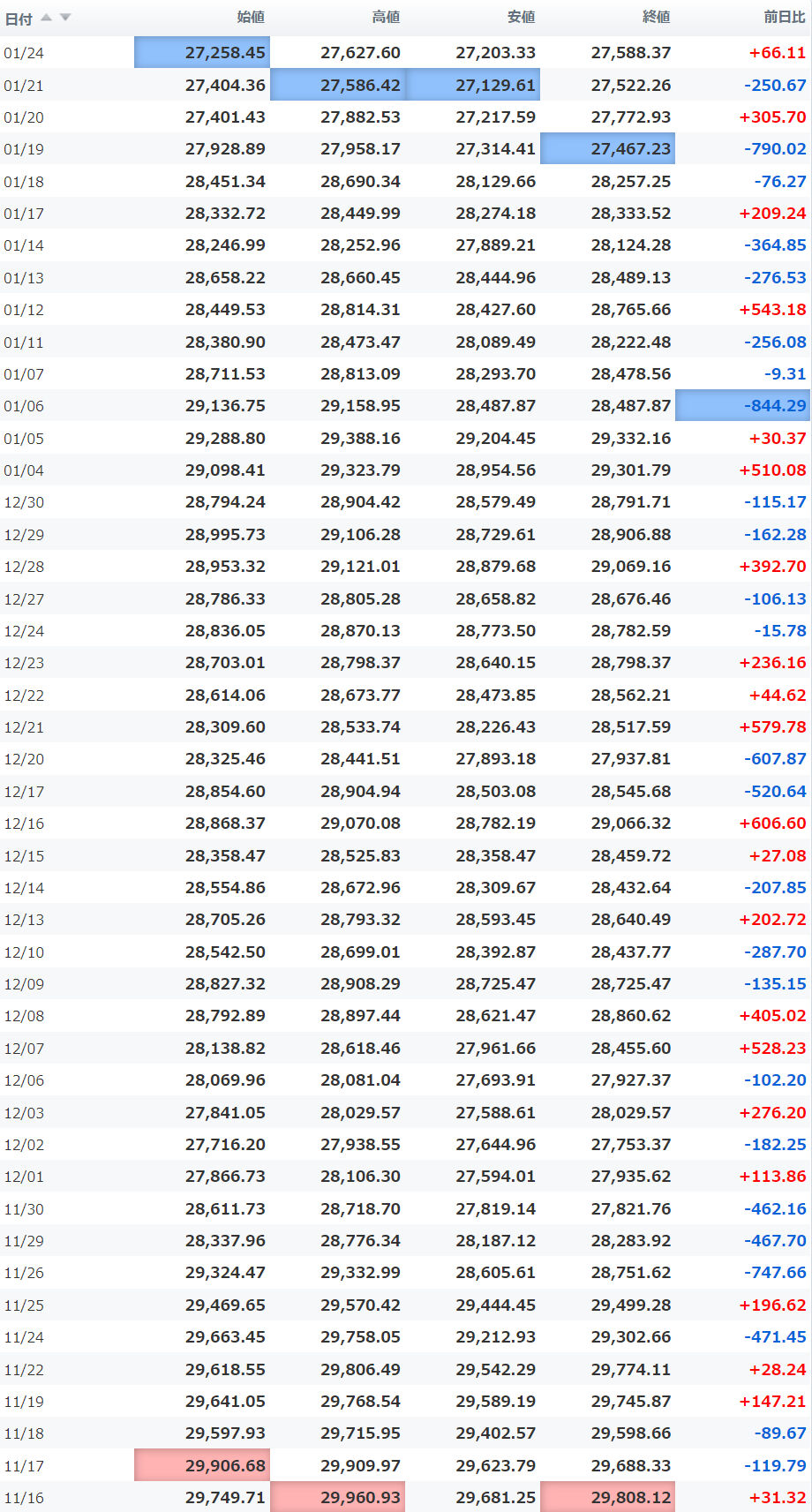The width and height of the screenshot is (812, 1512).
Task: Select highlighted open value 27,258.45
Action: point(202,53)
